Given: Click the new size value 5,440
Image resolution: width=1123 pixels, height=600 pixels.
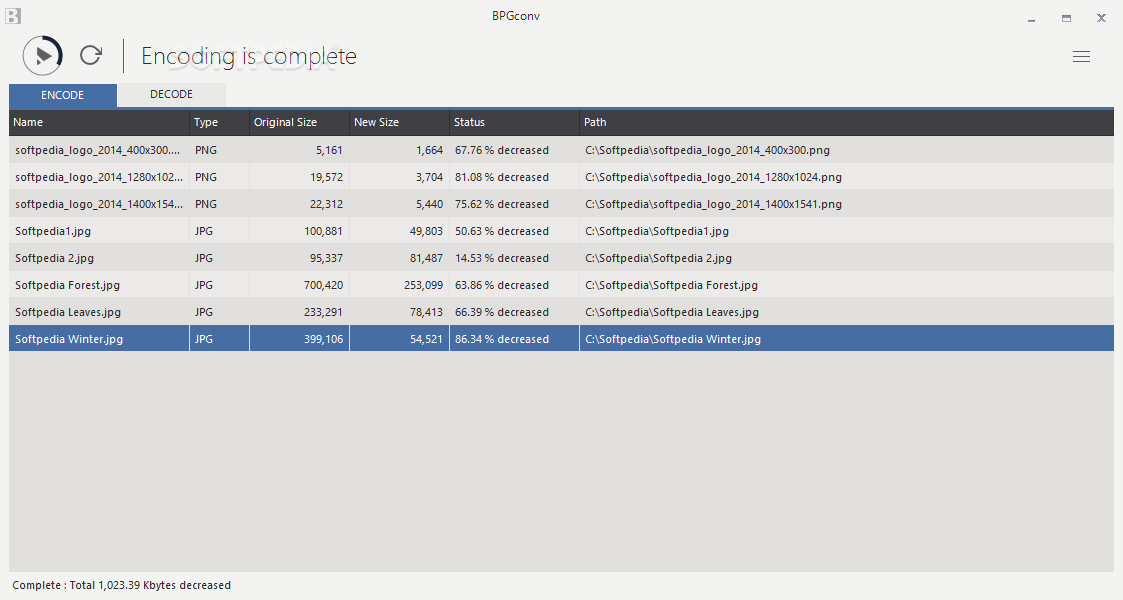Looking at the screenshot, I should (x=429, y=204).
